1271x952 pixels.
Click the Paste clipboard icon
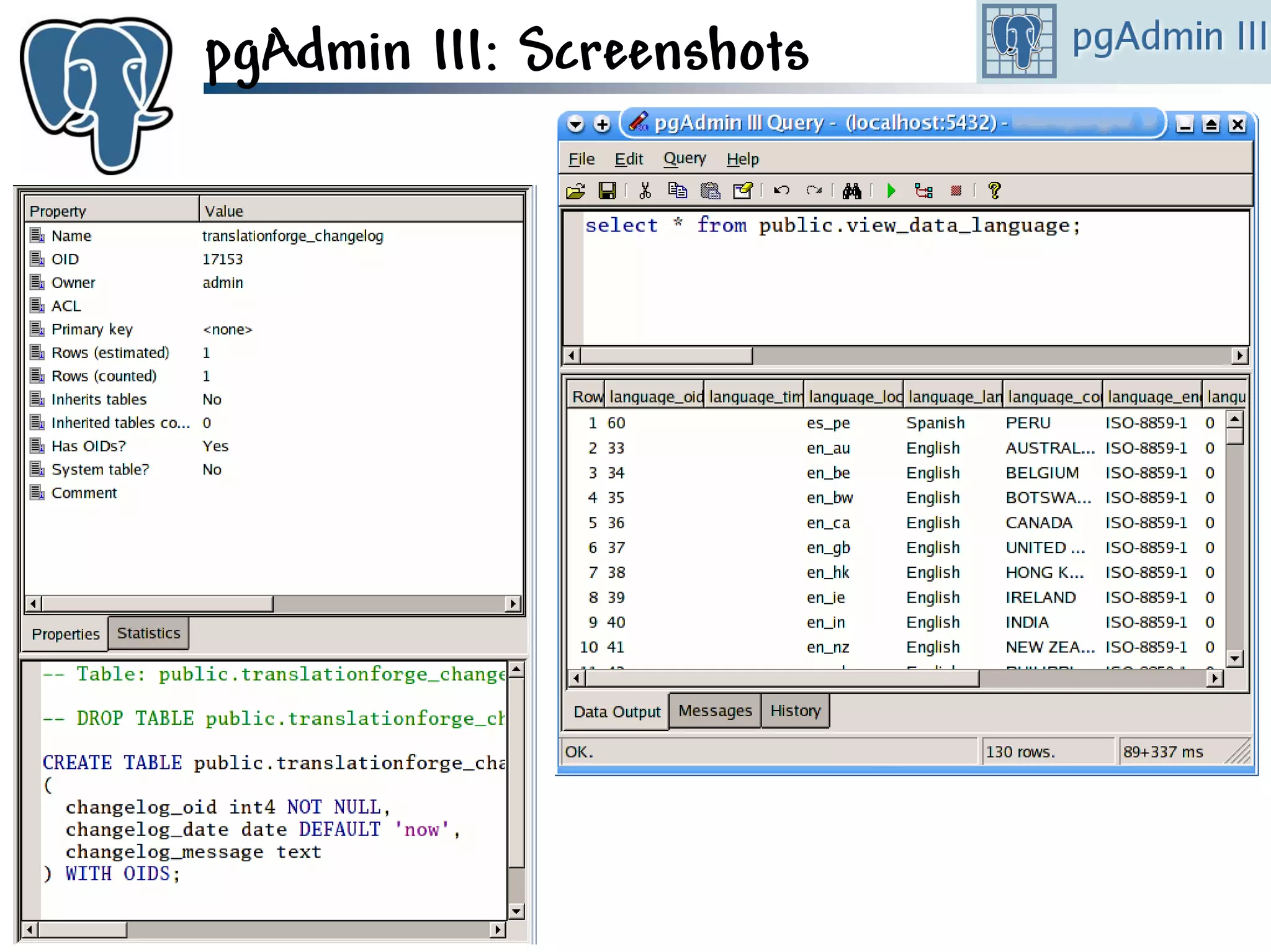(x=710, y=191)
